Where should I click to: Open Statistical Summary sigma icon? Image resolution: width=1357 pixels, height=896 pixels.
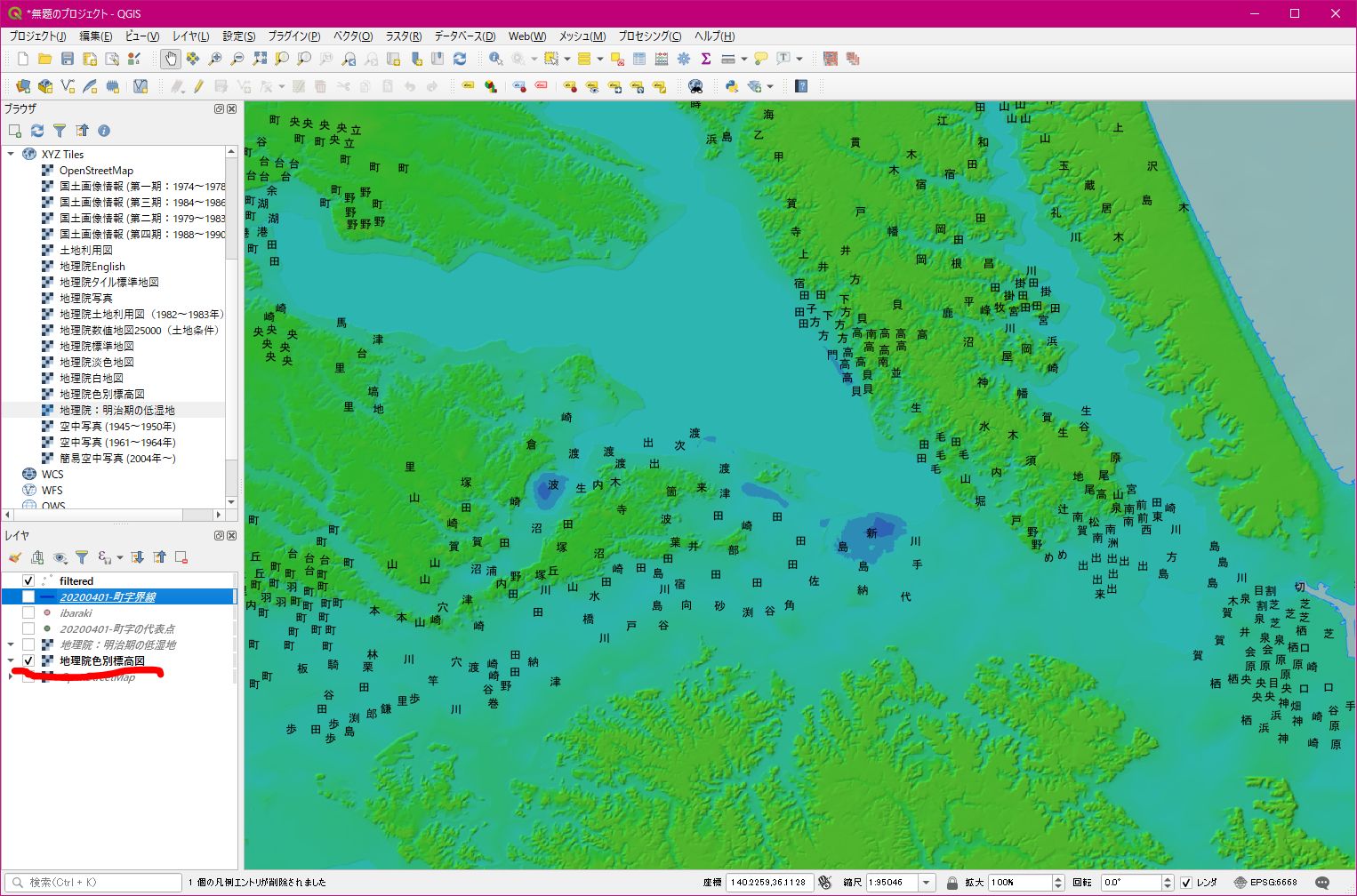706,59
